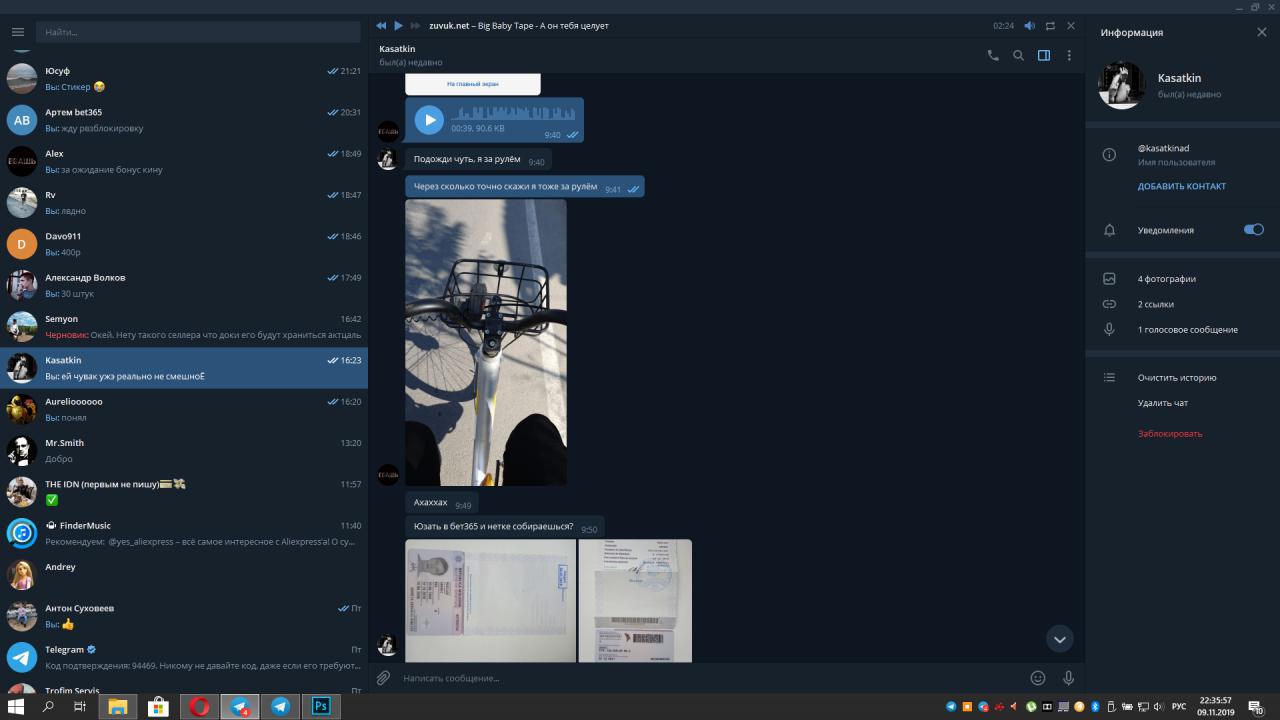Play the Big Baby Tape track
1280x720 pixels.
pyautogui.click(x=398, y=25)
